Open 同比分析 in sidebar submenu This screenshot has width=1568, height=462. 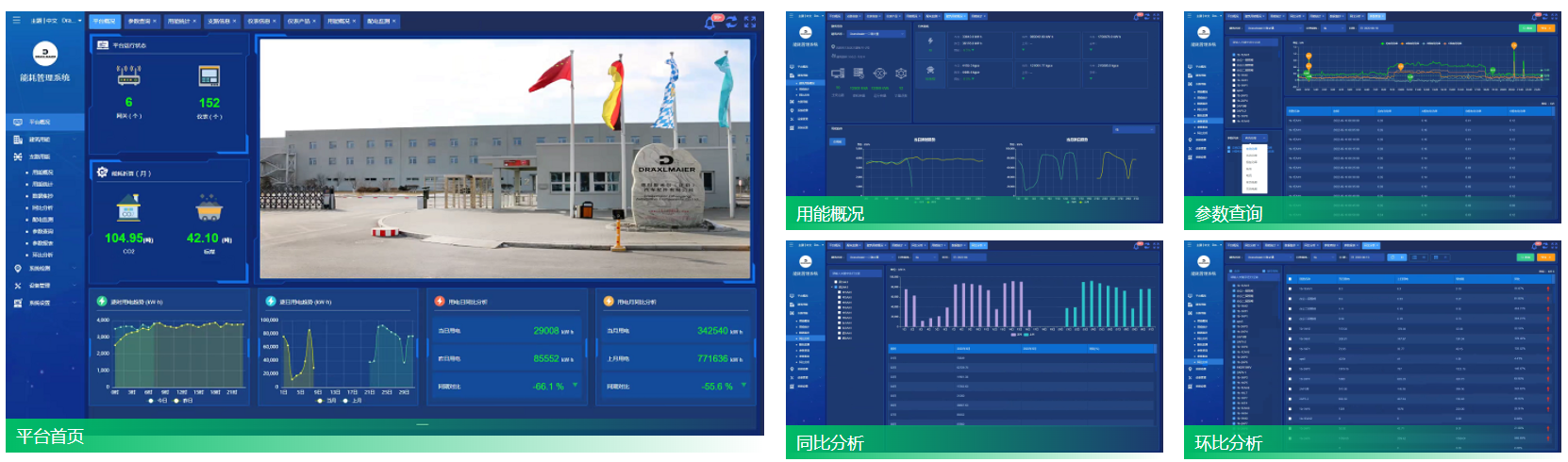[42, 207]
